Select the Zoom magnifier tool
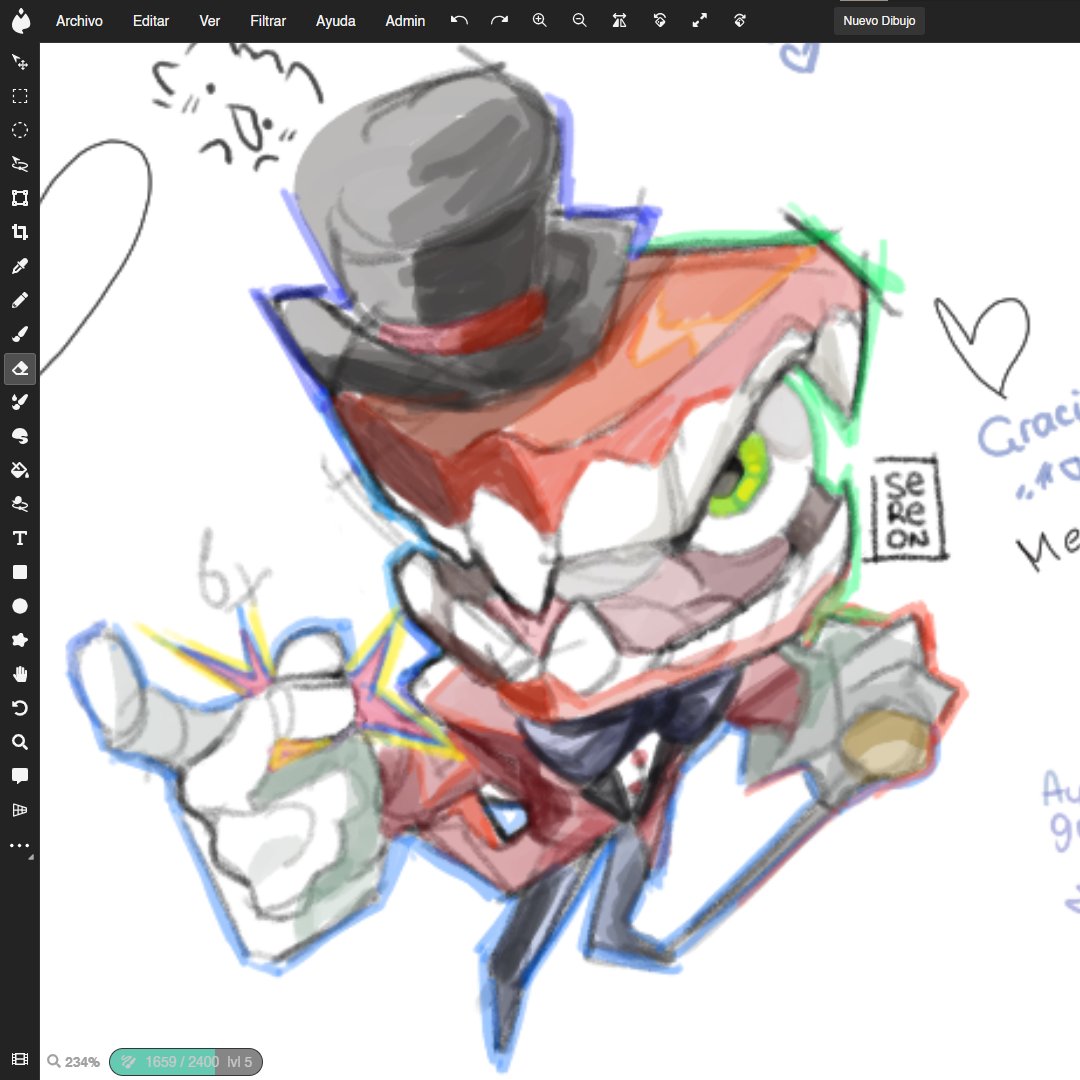The image size is (1080, 1080). (x=20, y=742)
